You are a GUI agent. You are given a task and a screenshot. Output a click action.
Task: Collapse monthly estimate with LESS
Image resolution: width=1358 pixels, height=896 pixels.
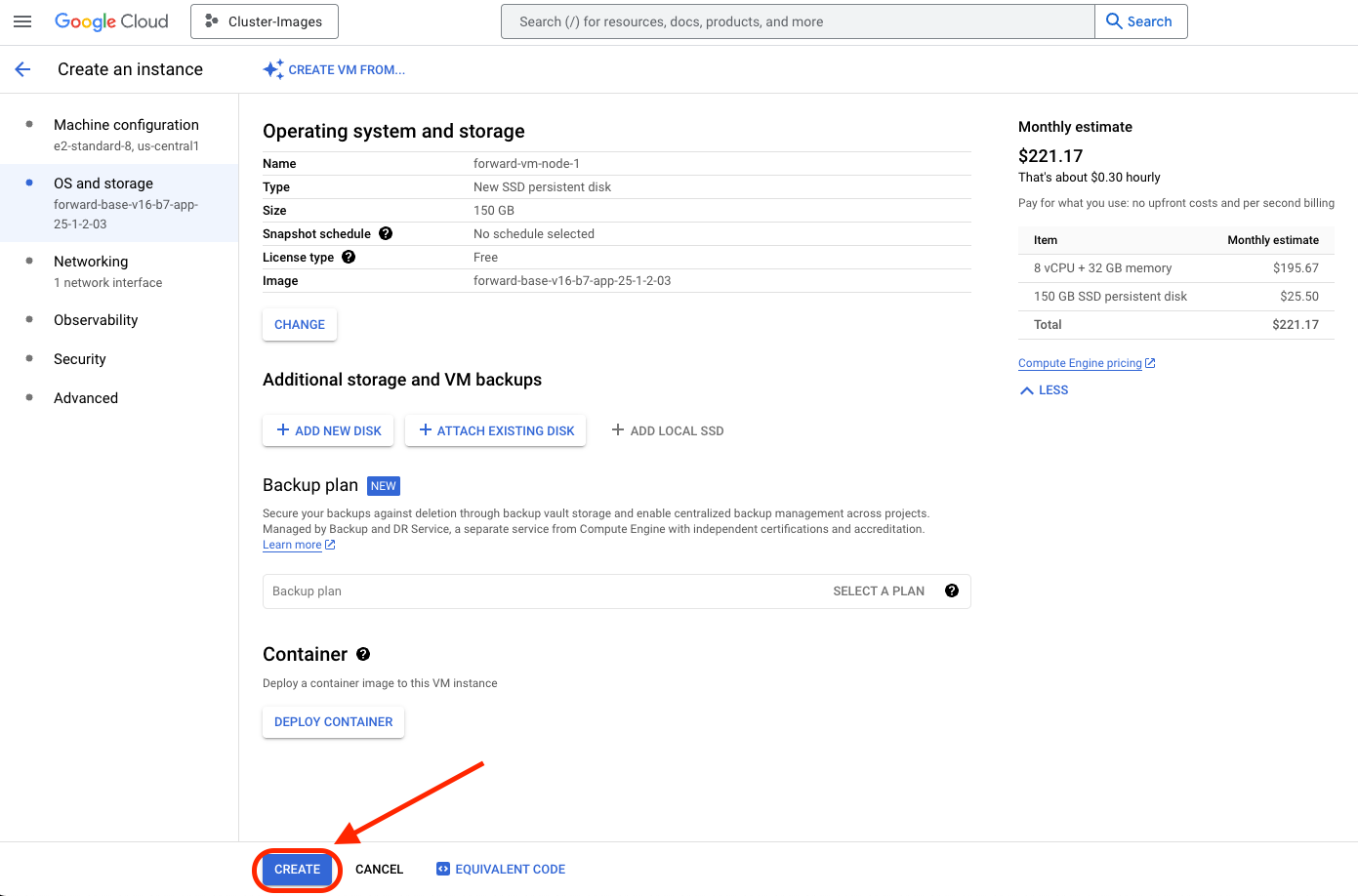pos(1045,389)
